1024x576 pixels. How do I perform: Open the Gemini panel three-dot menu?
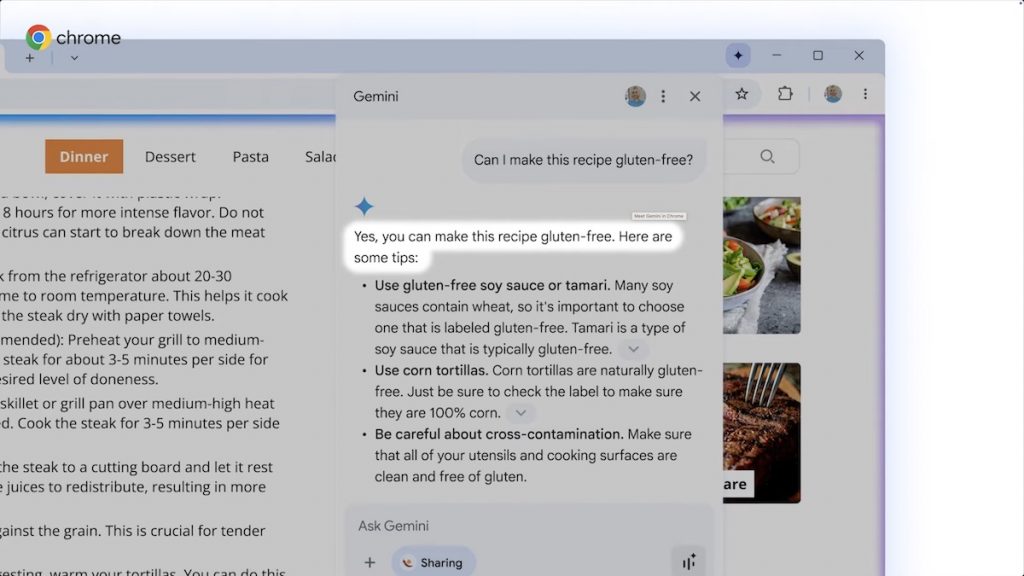coord(663,96)
